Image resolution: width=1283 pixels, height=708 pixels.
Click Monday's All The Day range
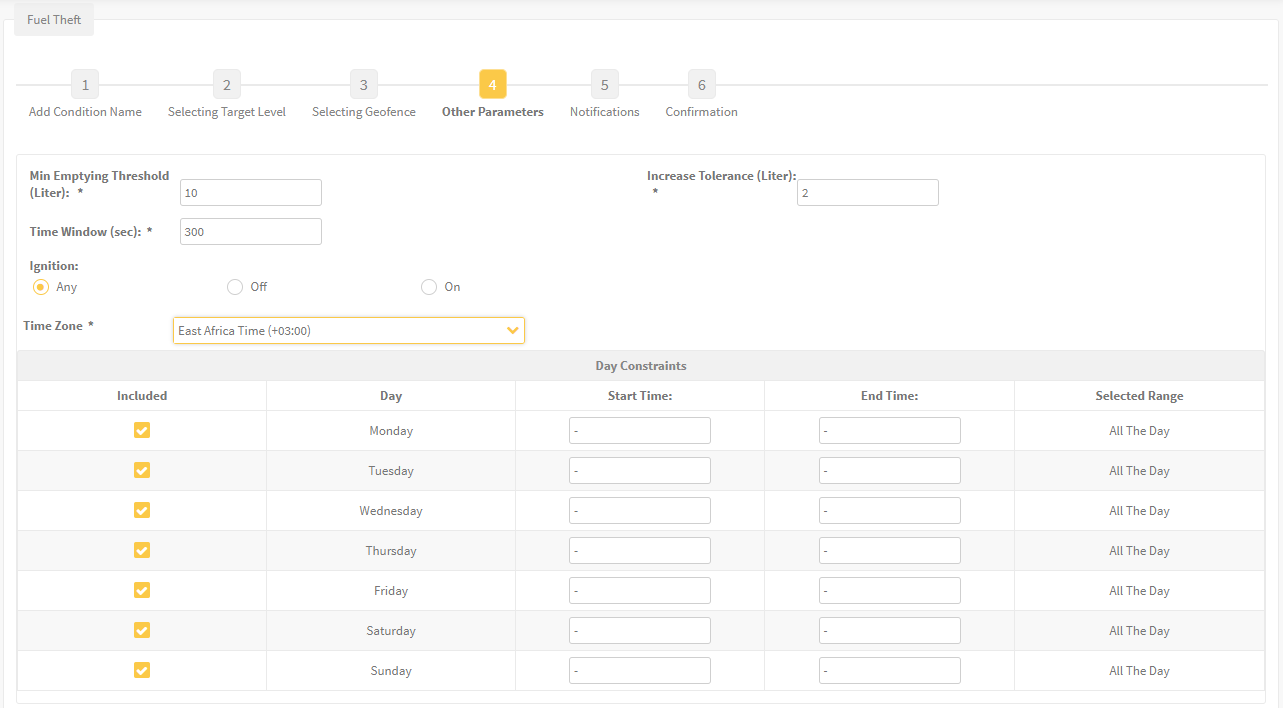pyautogui.click(x=1139, y=431)
